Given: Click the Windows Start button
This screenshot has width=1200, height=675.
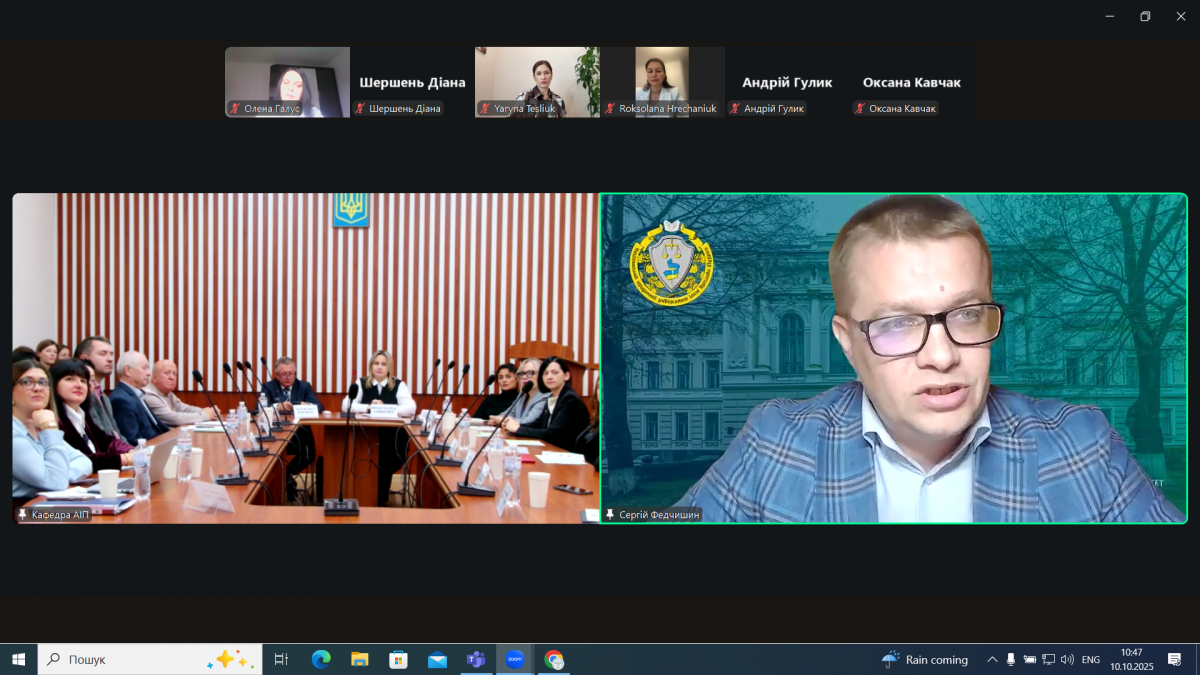Looking at the screenshot, I should coord(18,659).
